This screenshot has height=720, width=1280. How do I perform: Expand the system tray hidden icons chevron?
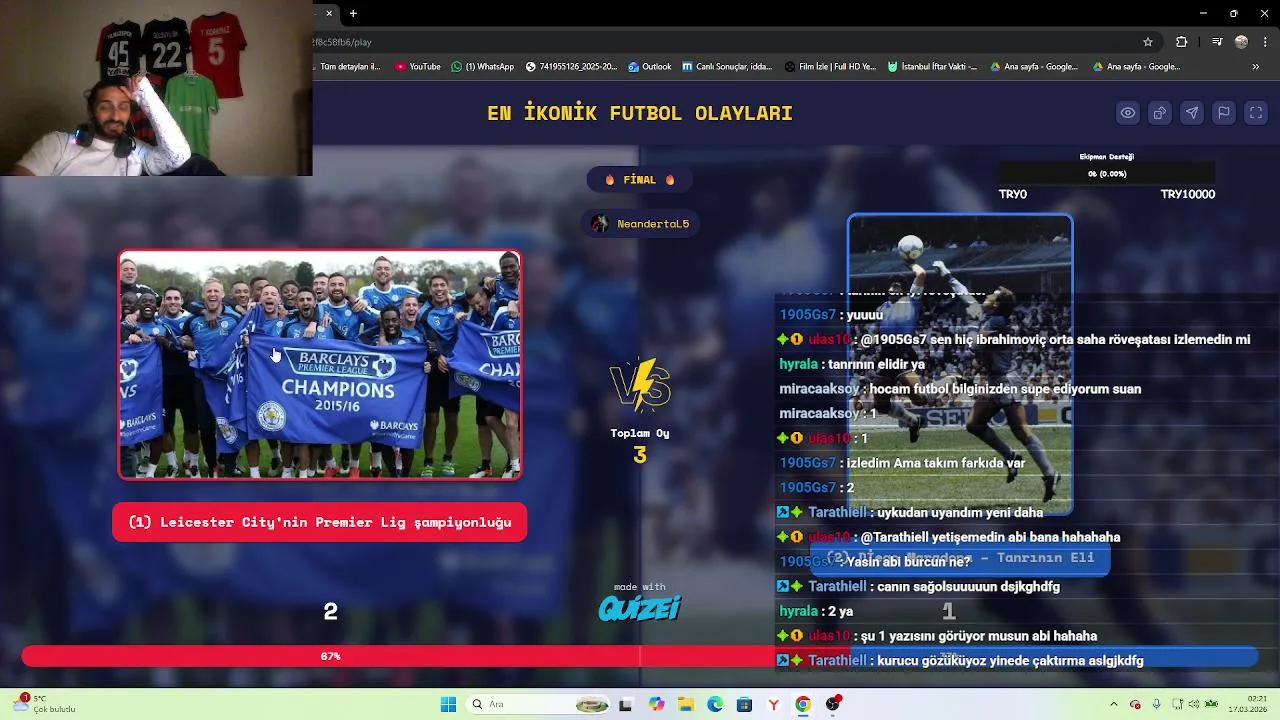[1116, 705]
